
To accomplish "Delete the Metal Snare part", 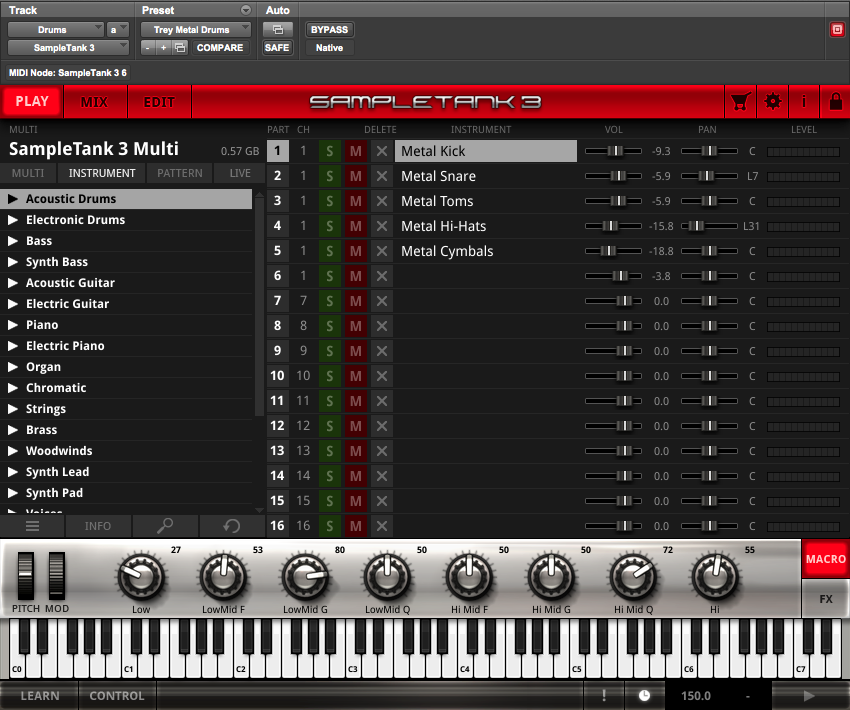I will (382, 176).
